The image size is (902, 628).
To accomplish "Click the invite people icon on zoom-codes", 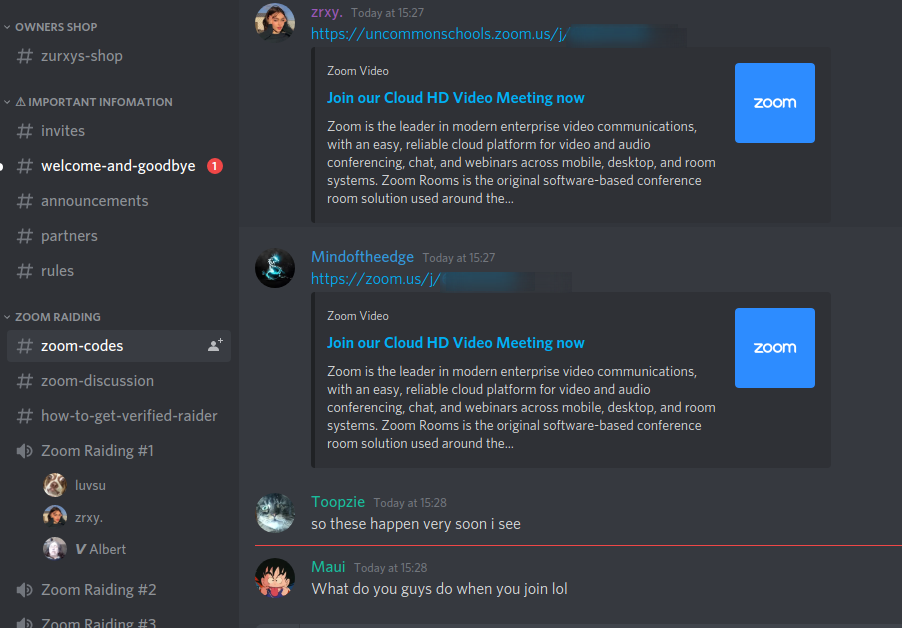I will point(215,345).
